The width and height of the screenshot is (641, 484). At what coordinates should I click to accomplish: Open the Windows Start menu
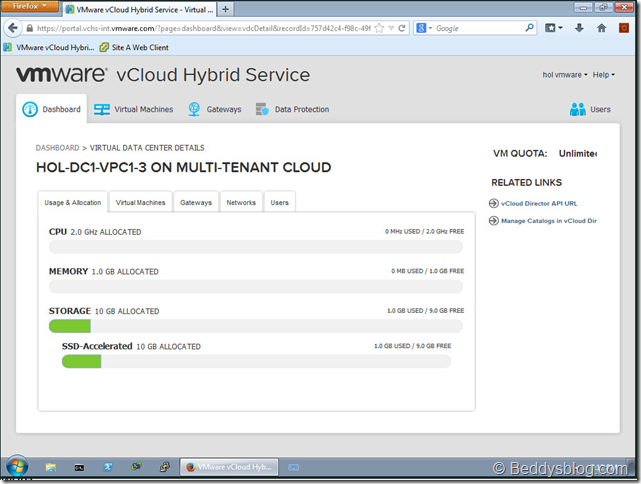(x=17, y=466)
